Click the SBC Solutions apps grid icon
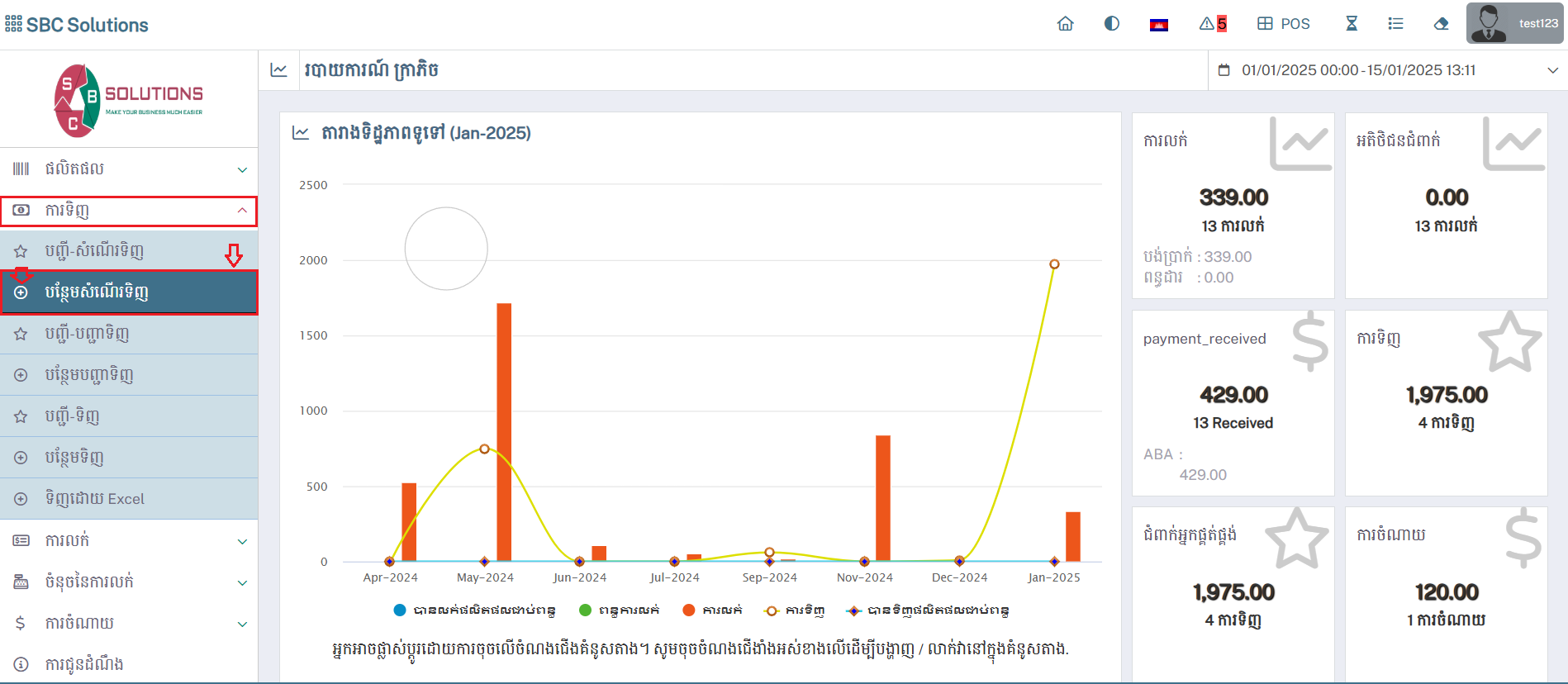 tap(13, 24)
